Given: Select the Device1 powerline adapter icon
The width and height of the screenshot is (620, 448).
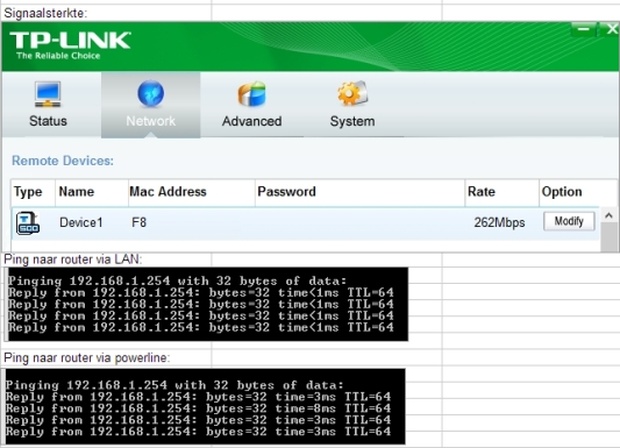Looking at the screenshot, I should (27, 223).
